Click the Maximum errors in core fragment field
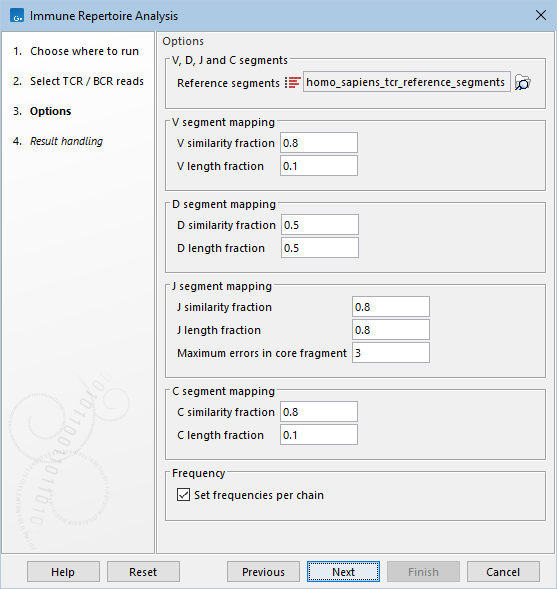Screen dimensions: 557x589 coord(391,352)
